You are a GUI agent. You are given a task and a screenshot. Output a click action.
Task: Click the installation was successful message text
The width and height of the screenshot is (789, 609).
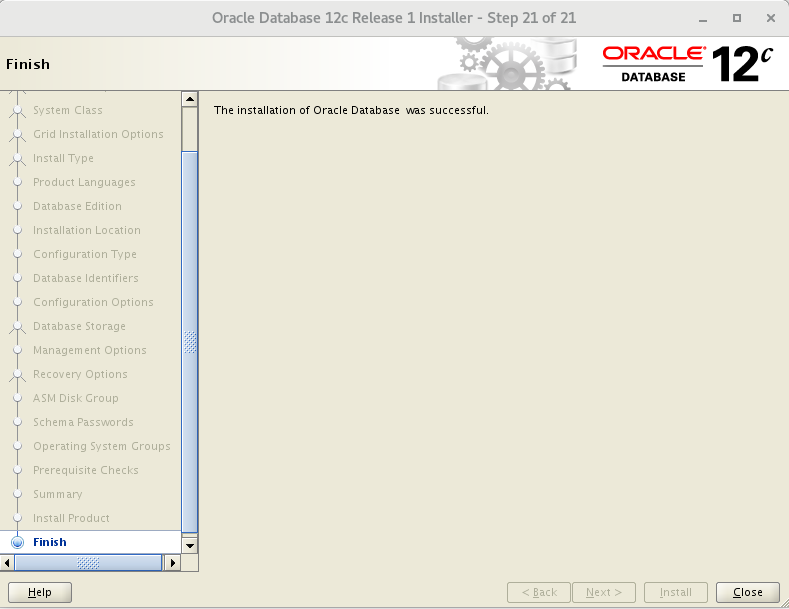coord(351,110)
